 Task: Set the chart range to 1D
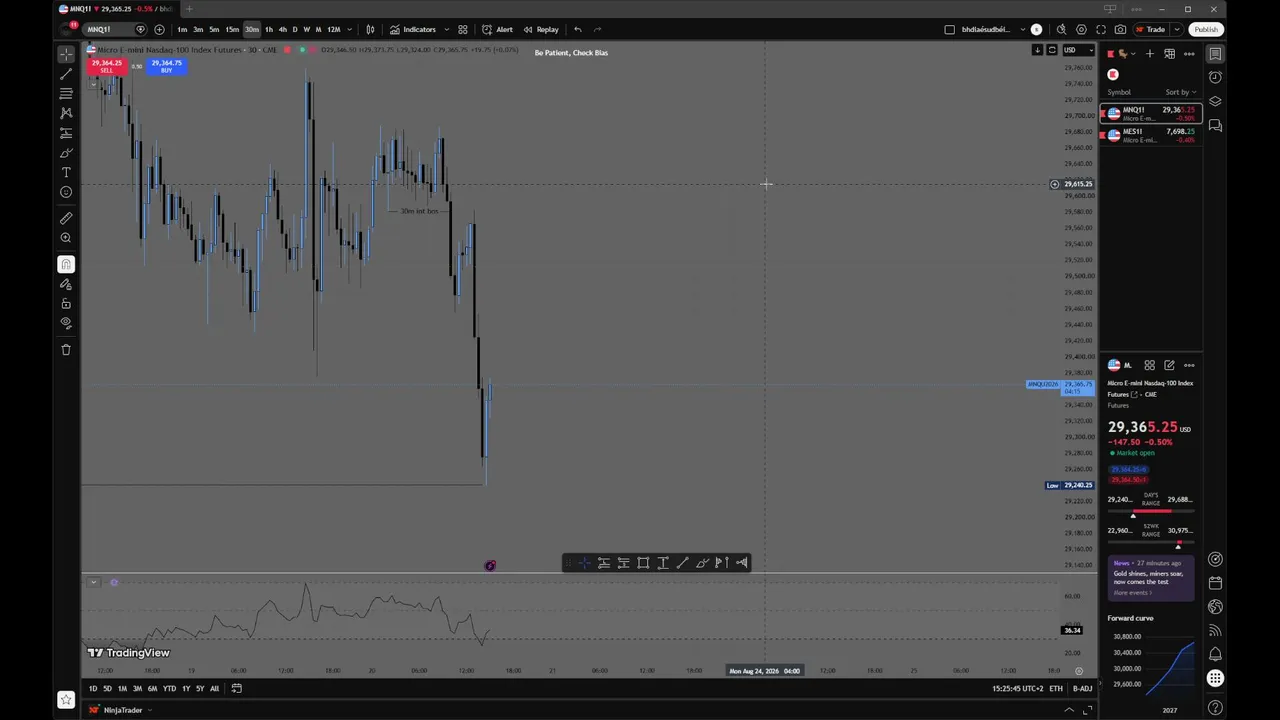93,688
